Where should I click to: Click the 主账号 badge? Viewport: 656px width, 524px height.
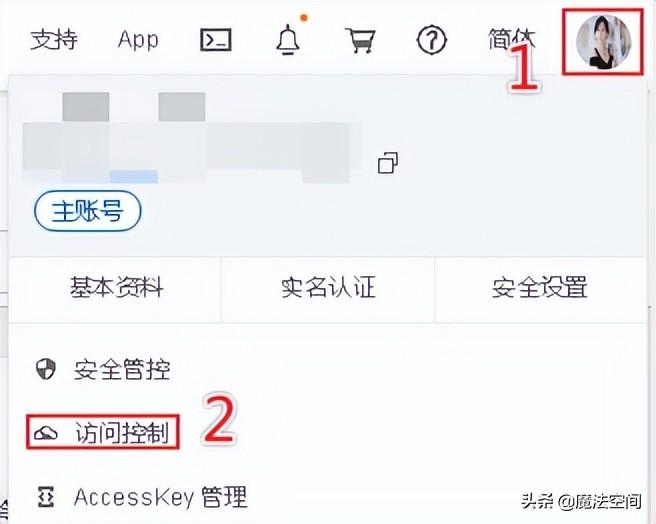tap(87, 211)
